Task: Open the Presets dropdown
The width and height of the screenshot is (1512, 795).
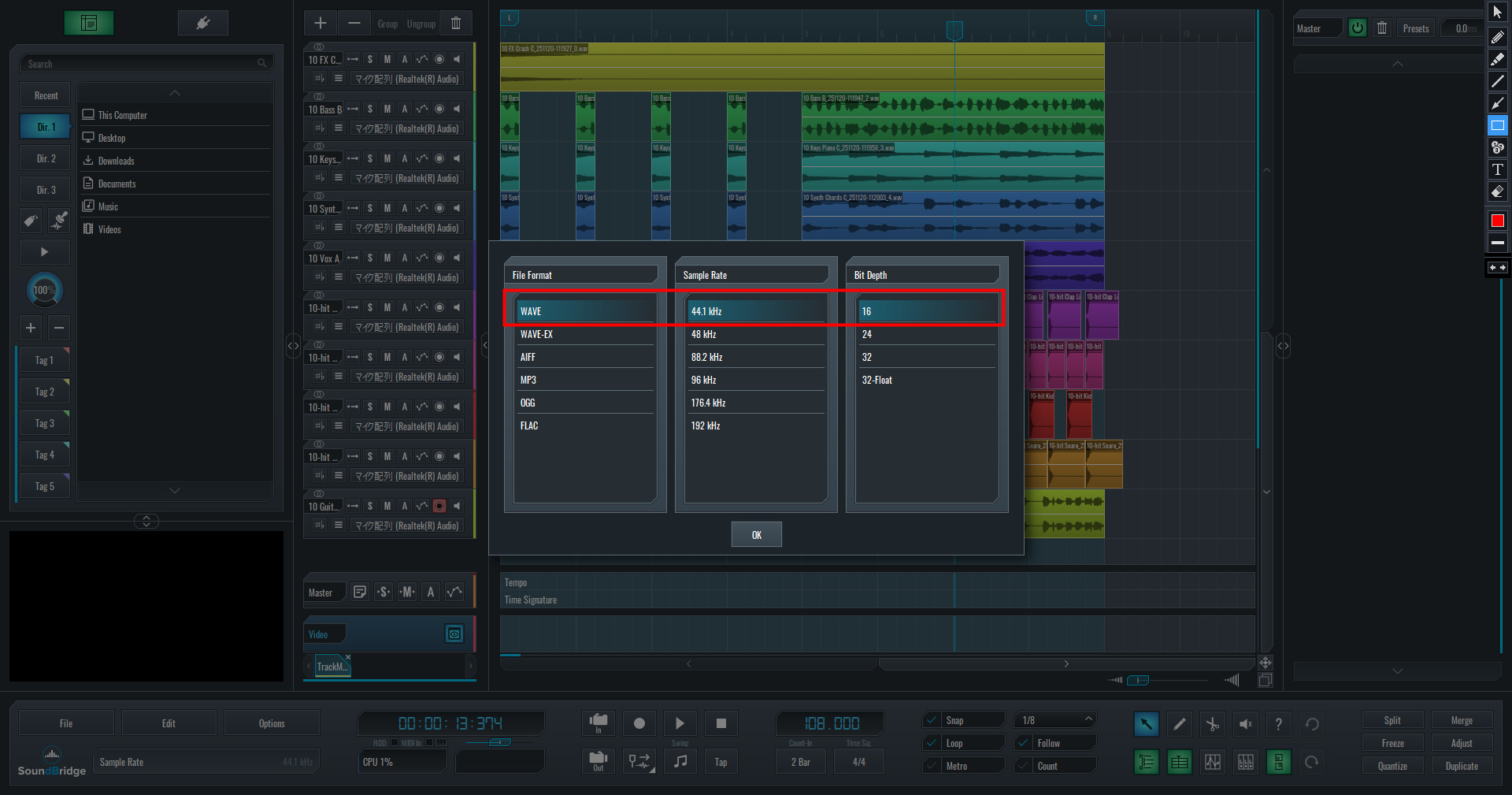Action: click(x=1415, y=28)
